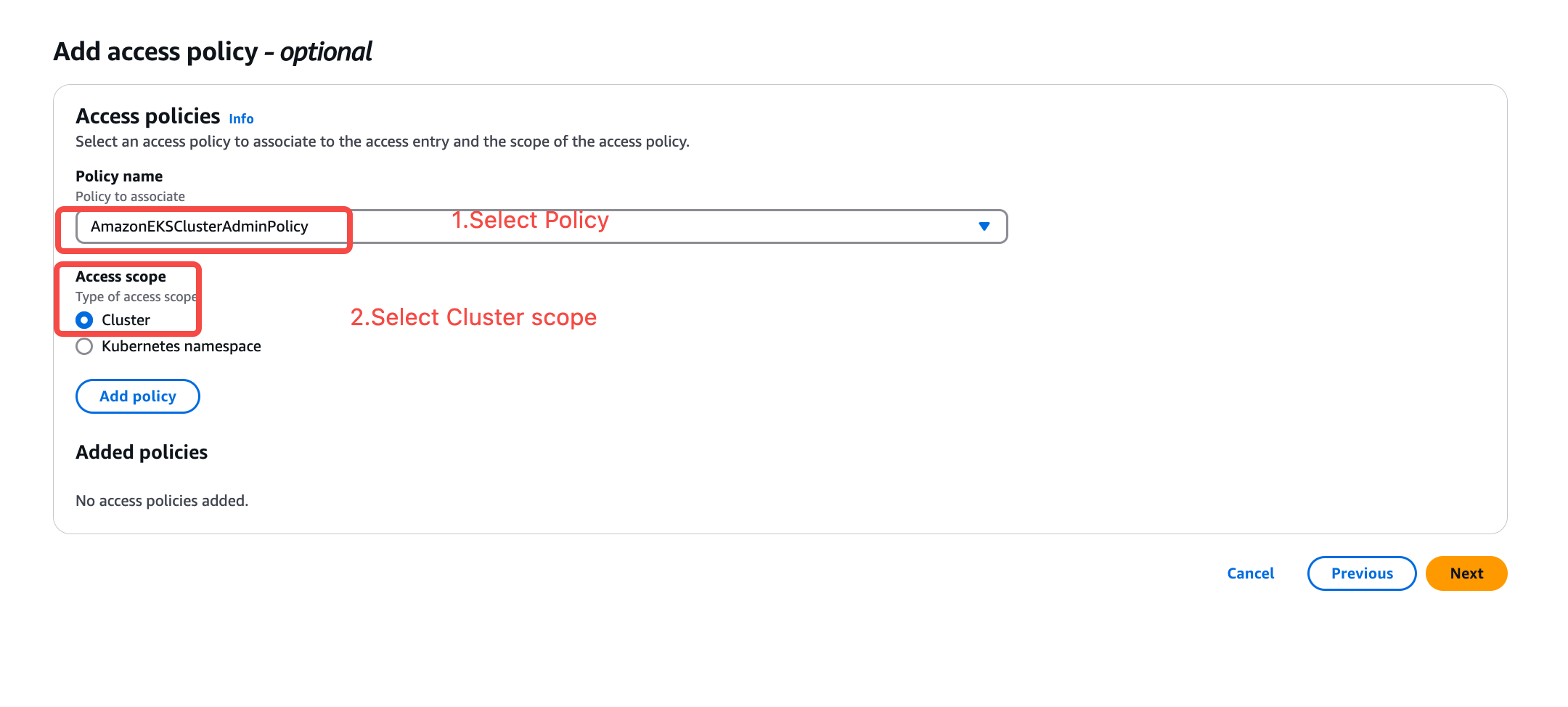The width and height of the screenshot is (1568, 707).
Task: Choose the Kubernetes namespace radio button
Action: click(x=84, y=346)
